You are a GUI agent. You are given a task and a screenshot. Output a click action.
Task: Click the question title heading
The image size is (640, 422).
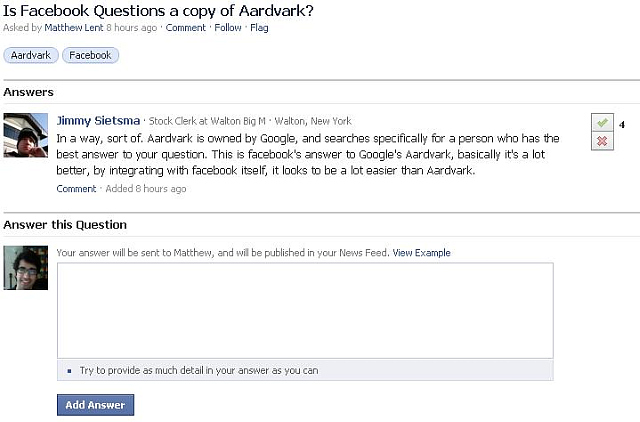tap(158, 11)
